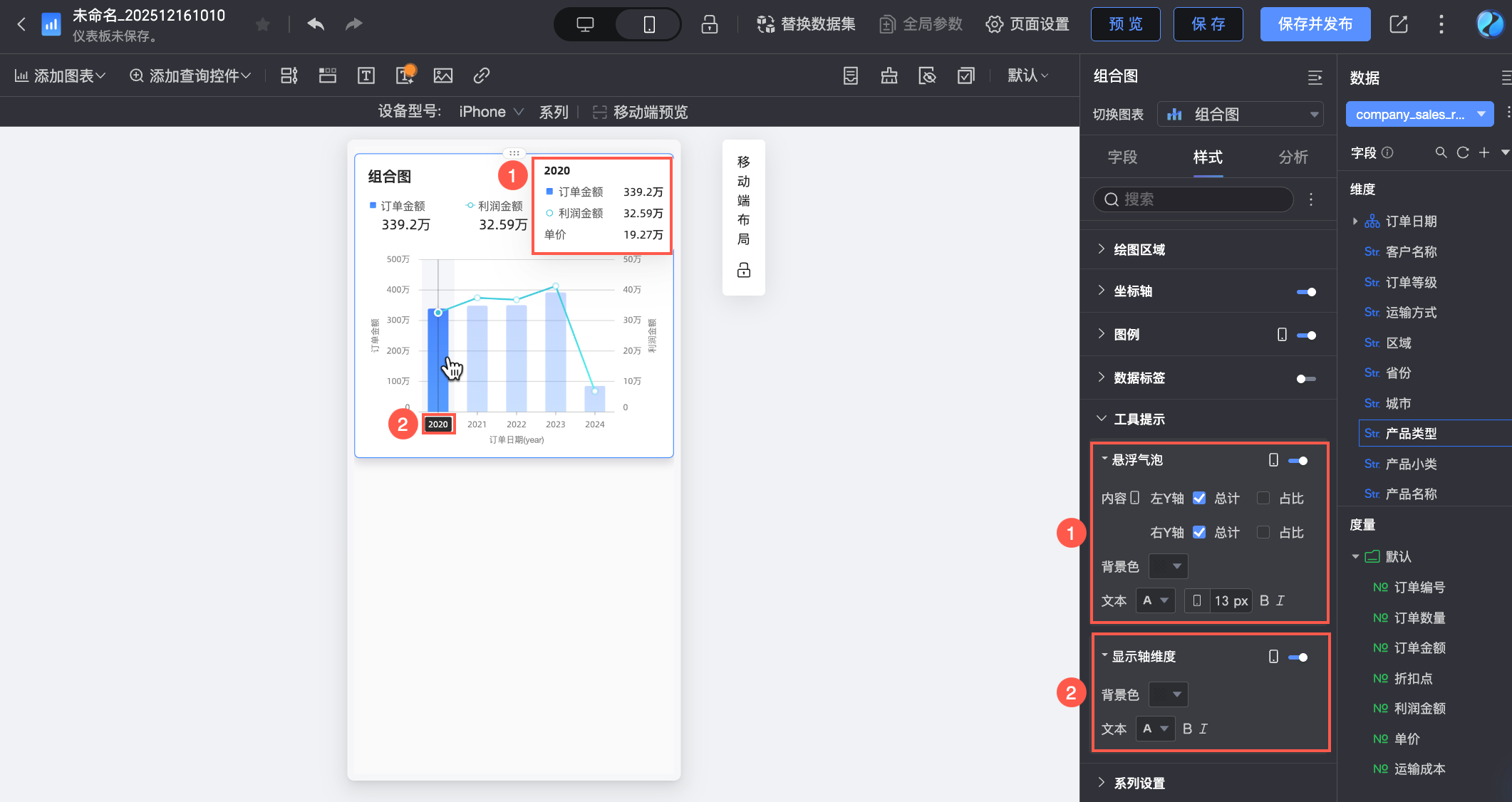This screenshot has width=1512, height=802.
Task: Insert a text box widget icon
Action: (x=366, y=75)
